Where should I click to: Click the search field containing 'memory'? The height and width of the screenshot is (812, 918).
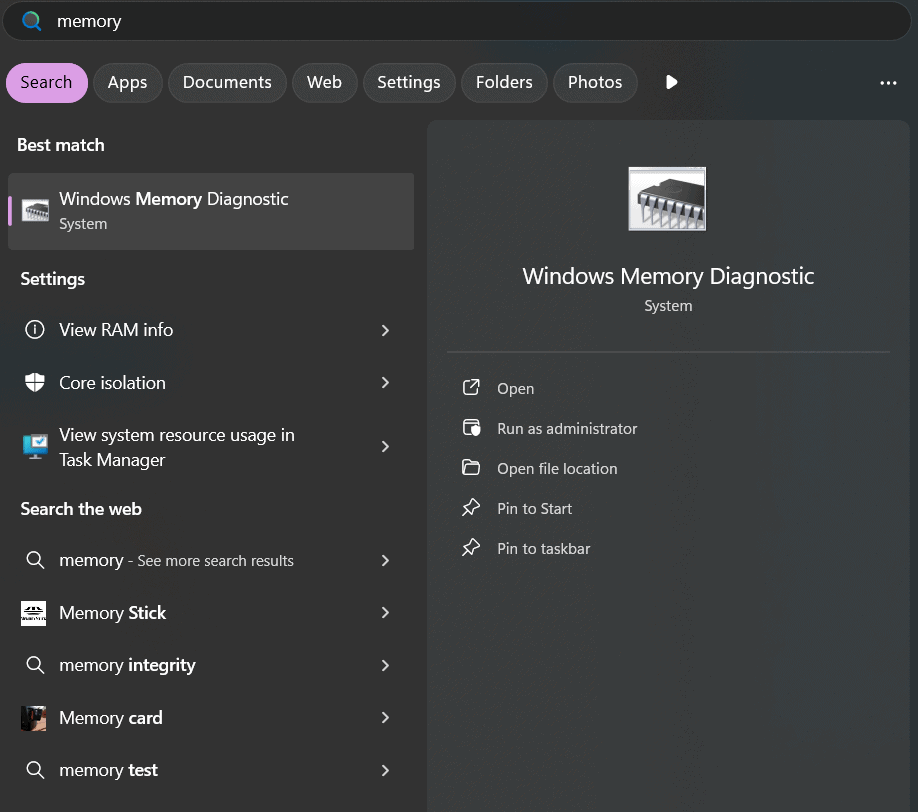[457, 21]
